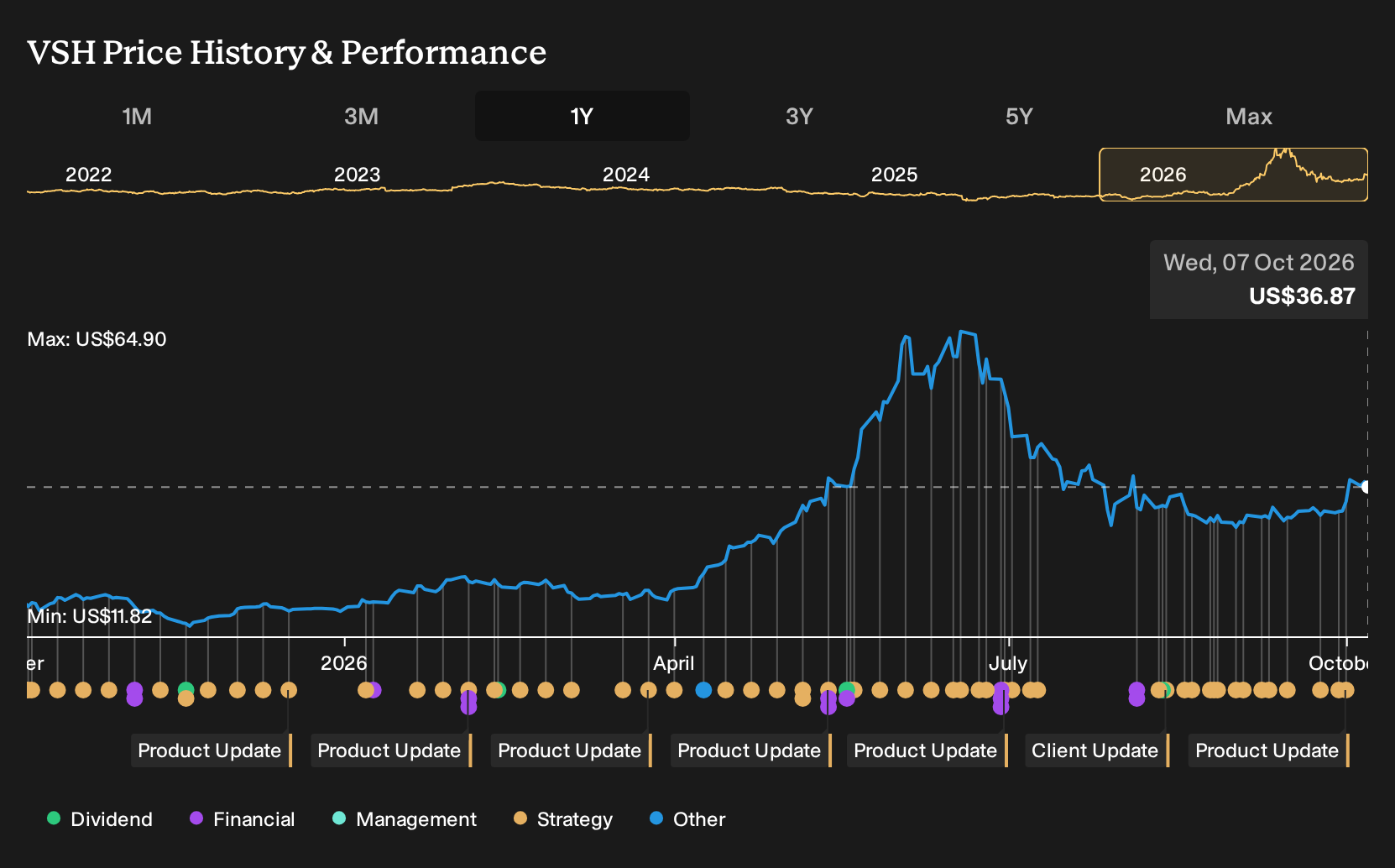Open Product Update label immediately left of Client Update

(927, 750)
